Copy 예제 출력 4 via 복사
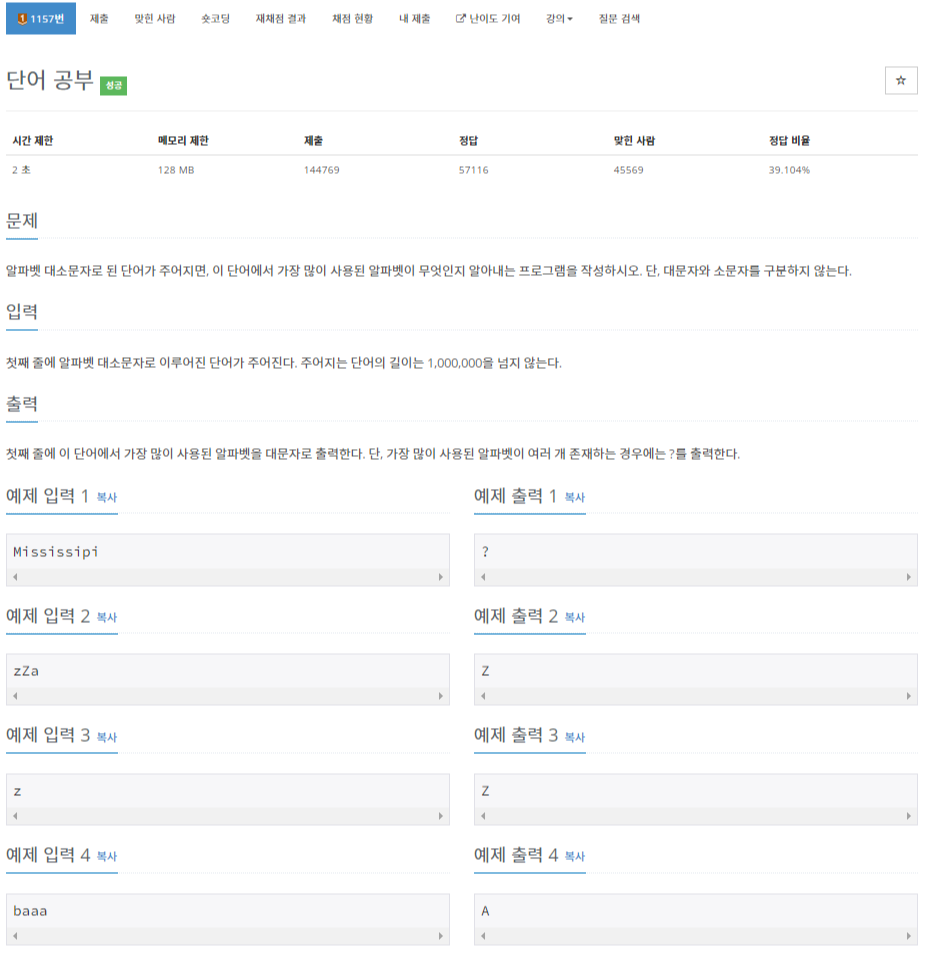Screen dimensions: 925x958 pyautogui.click(x=575, y=856)
